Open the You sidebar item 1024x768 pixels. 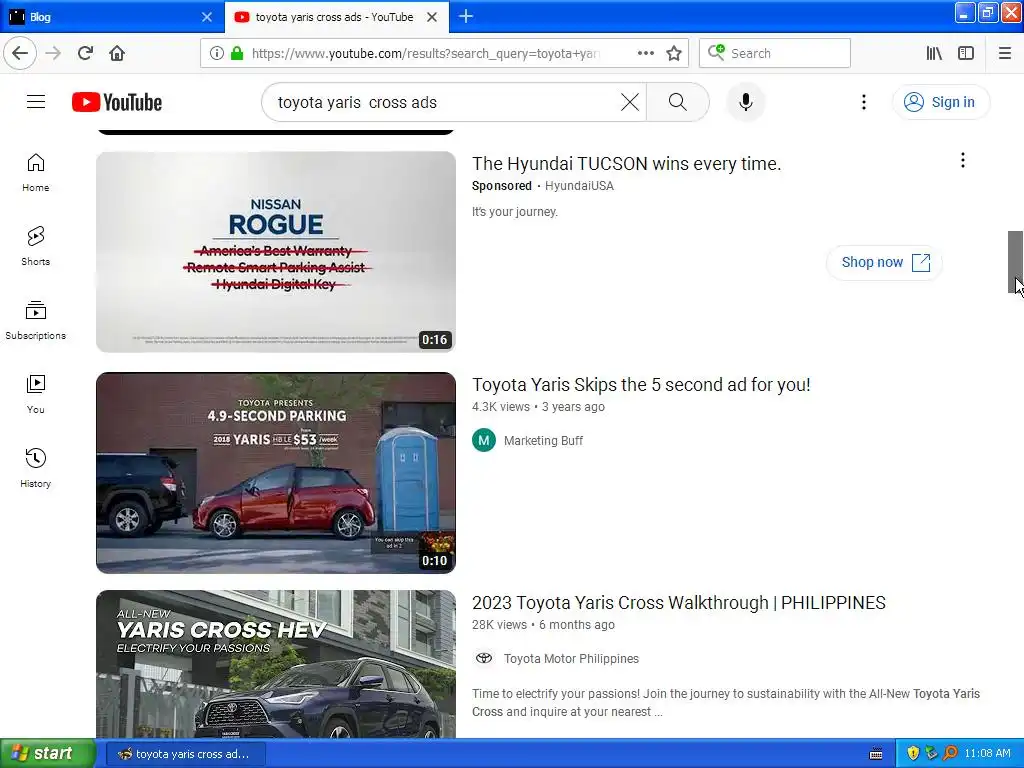tap(36, 394)
